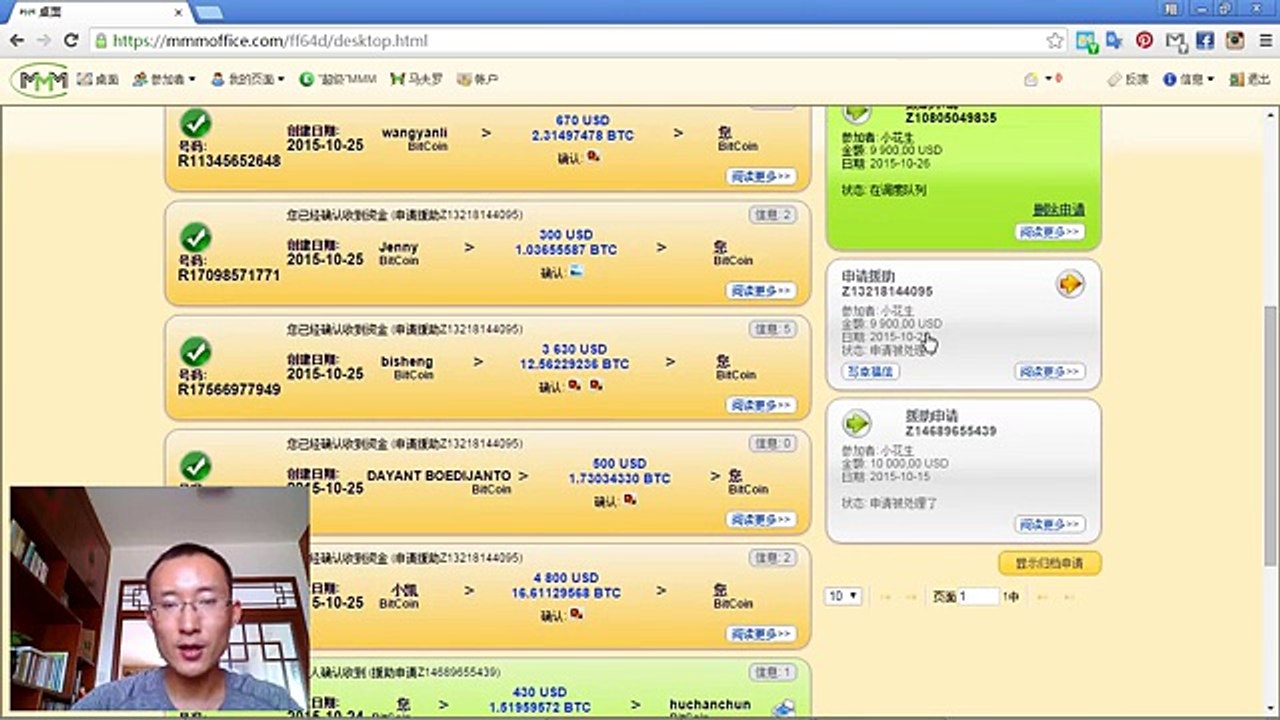Click the green arrow icon on request Z14689655439
Viewport: 1280px width, 720px height.
point(856,423)
